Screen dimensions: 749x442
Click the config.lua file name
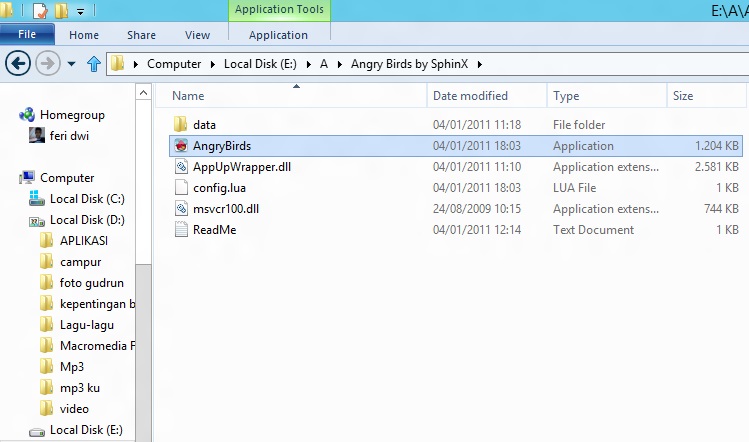[219, 188]
